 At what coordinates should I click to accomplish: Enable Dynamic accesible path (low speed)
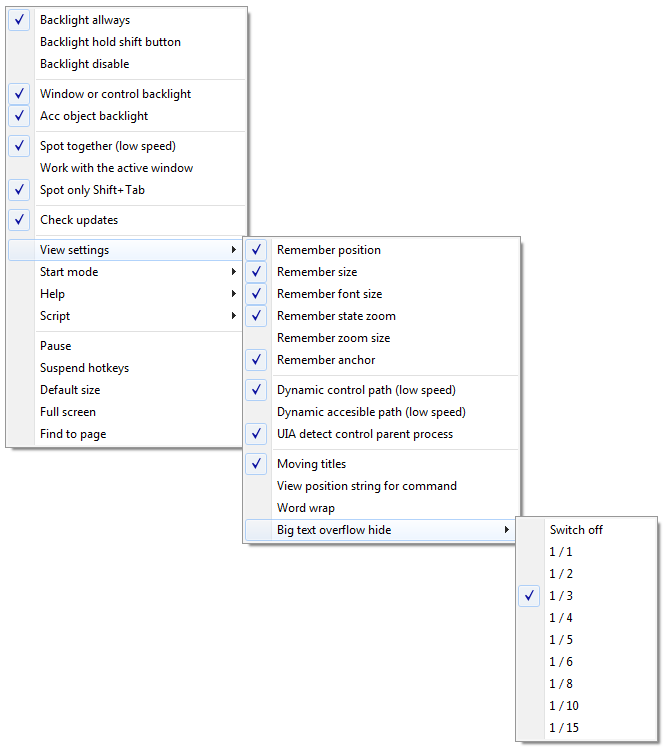click(382, 412)
